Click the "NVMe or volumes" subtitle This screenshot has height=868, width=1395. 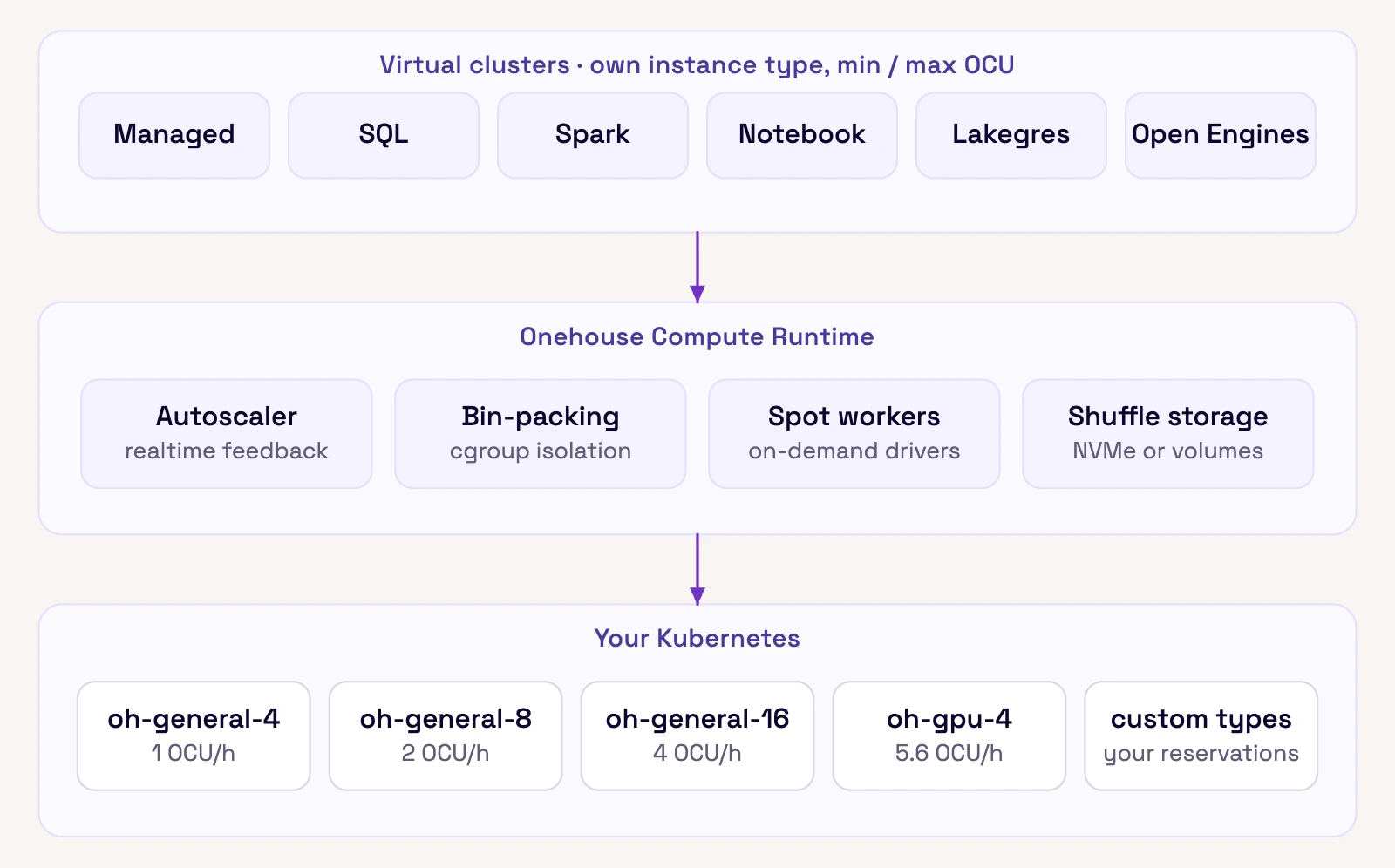click(x=1168, y=451)
